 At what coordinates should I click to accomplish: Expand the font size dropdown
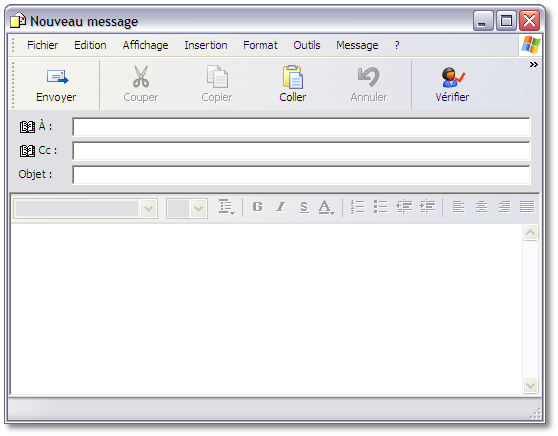(x=199, y=209)
